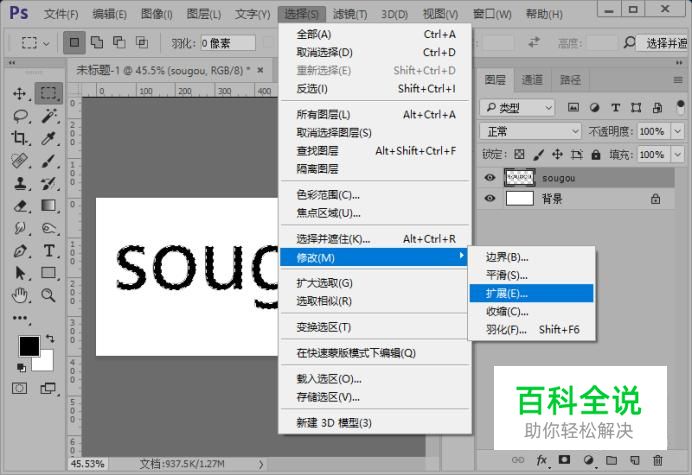The height and width of the screenshot is (475, 692).
Task: Switch to the 通道 tab
Action: coord(532,80)
